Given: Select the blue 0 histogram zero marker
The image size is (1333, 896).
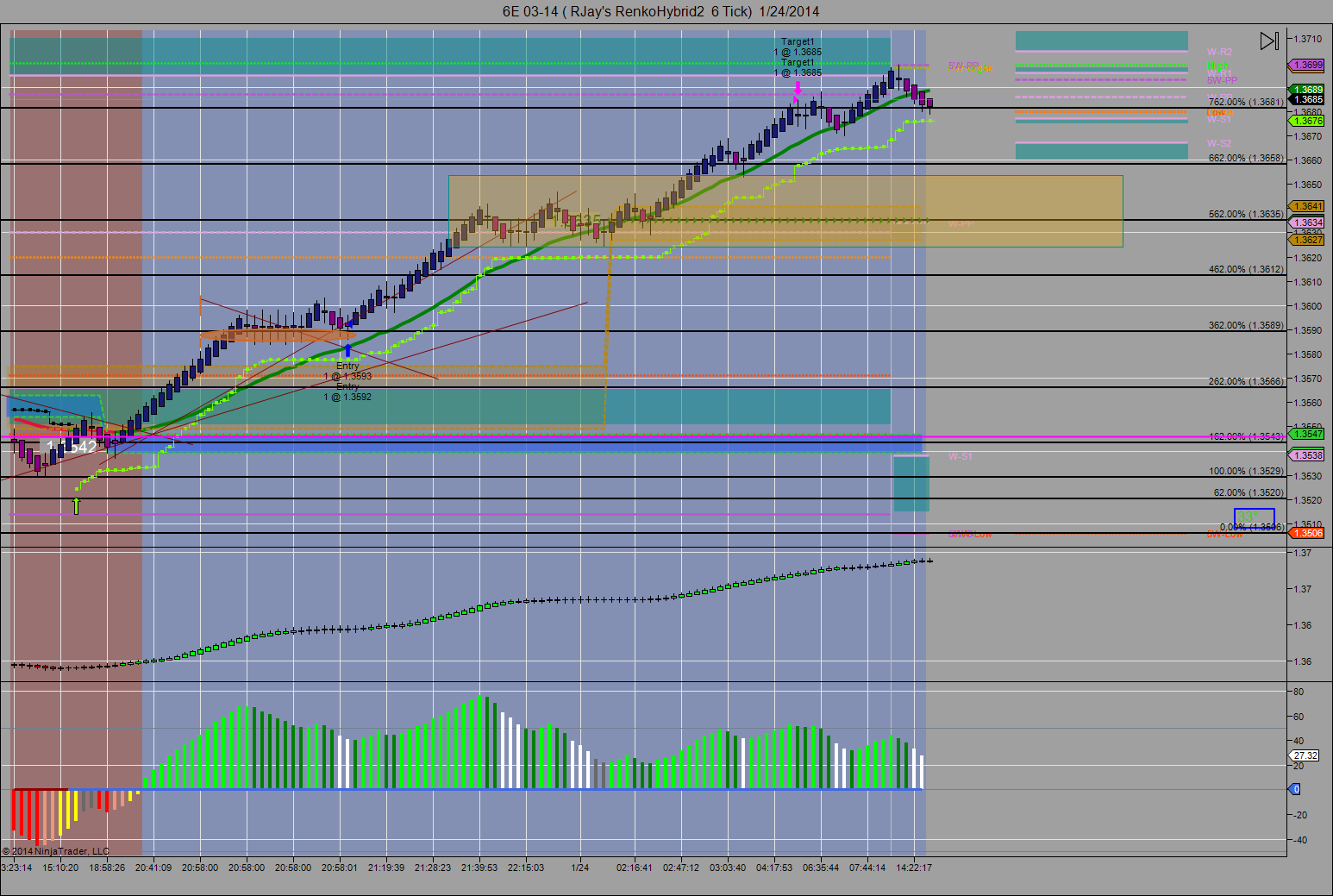Looking at the screenshot, I should click(1295, 789).
